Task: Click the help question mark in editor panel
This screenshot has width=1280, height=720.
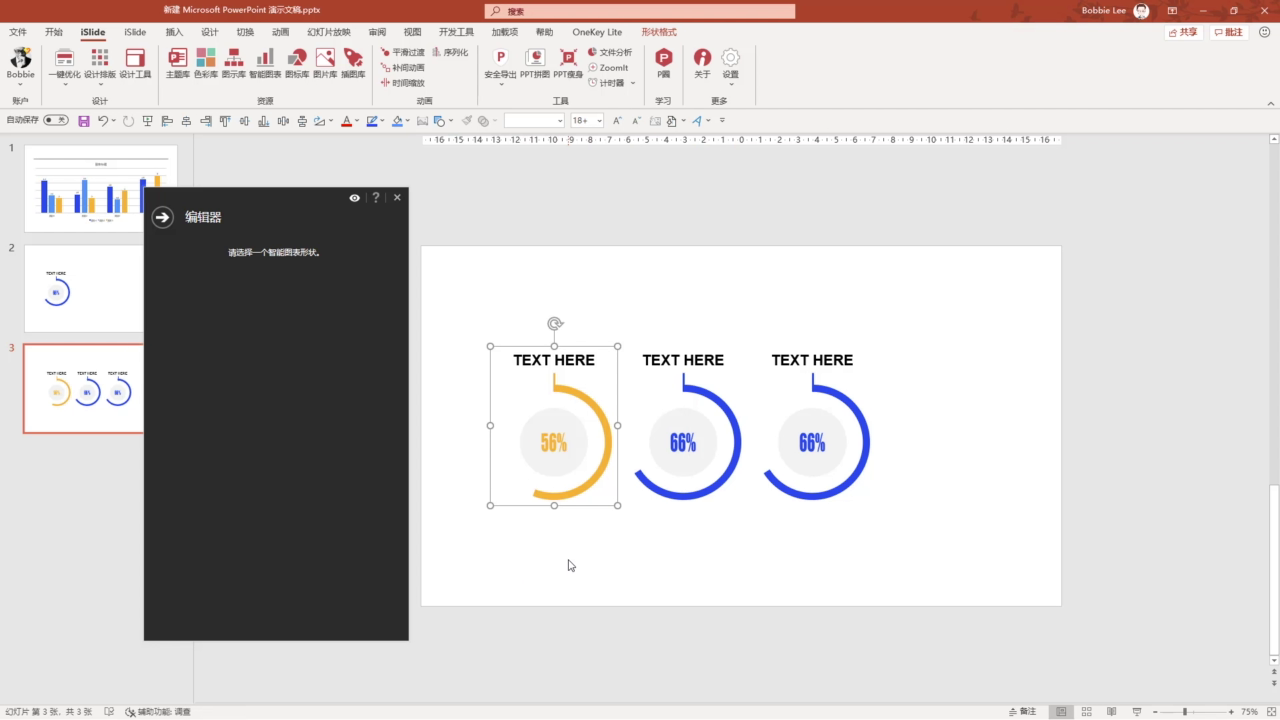Action: coord(376,198)
